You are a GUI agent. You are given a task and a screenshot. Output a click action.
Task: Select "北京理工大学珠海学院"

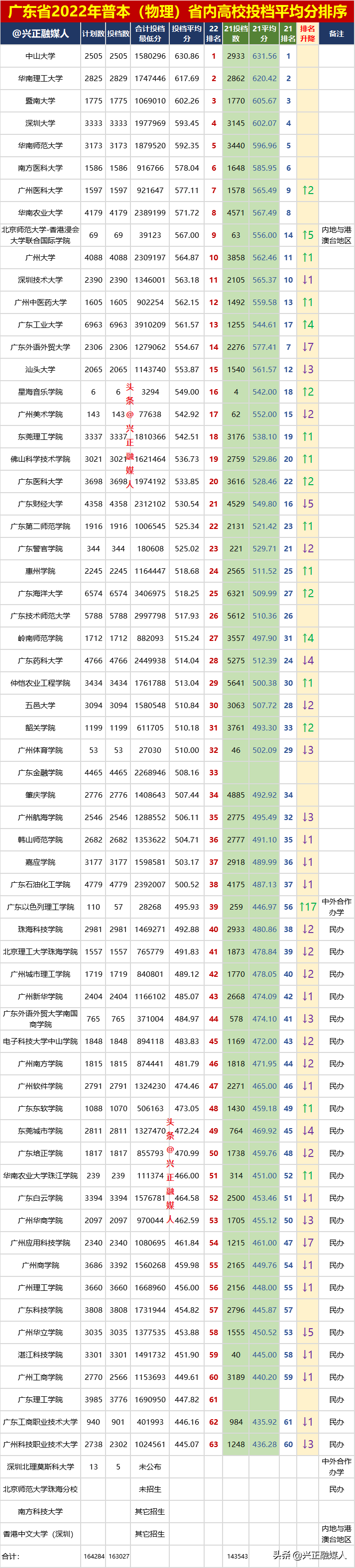pos(40,952)
